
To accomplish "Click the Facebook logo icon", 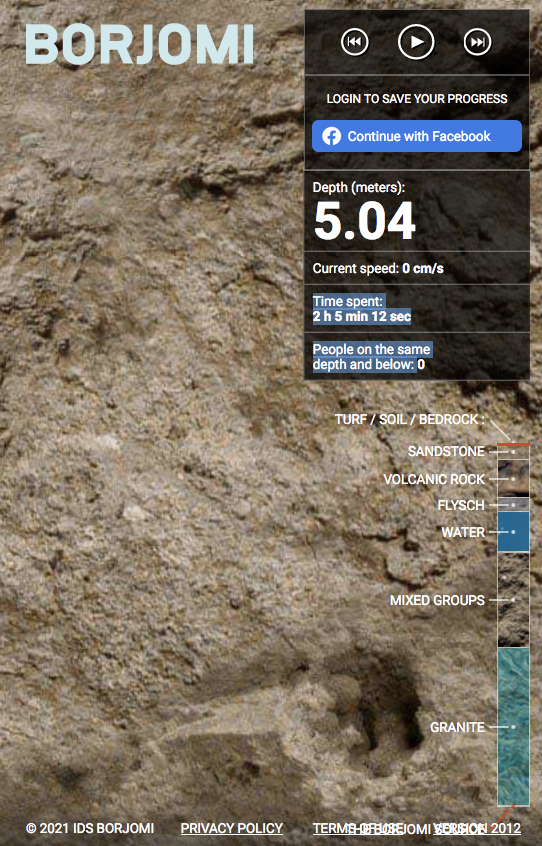I will 332,136.
